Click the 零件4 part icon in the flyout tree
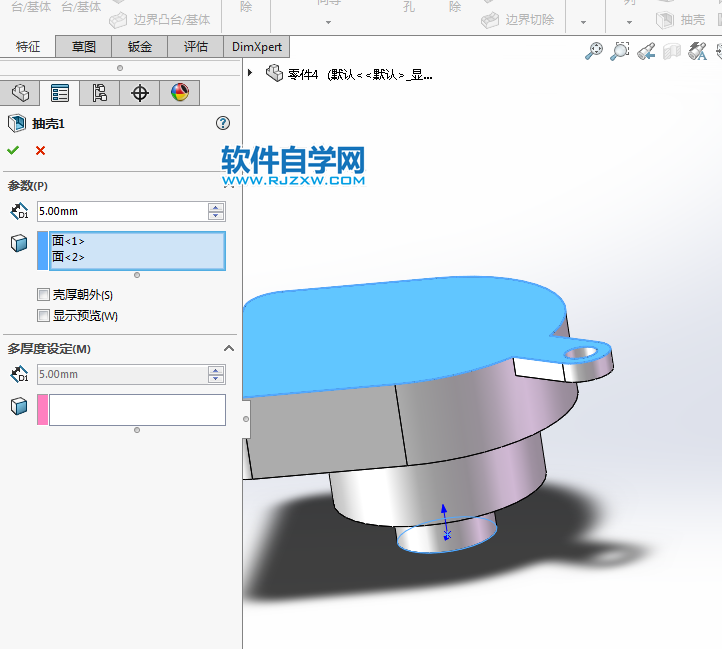 [x=274, y=73]
